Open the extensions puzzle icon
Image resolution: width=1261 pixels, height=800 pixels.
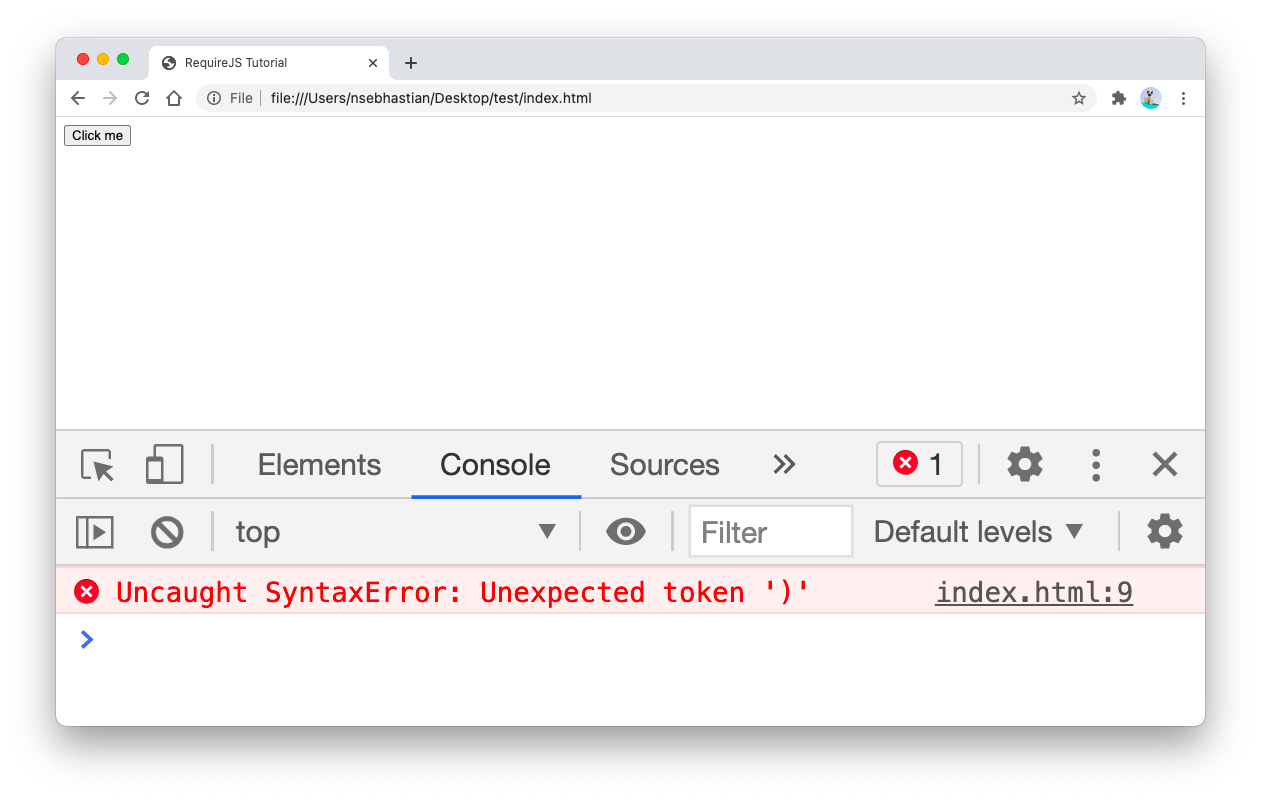1118,98
